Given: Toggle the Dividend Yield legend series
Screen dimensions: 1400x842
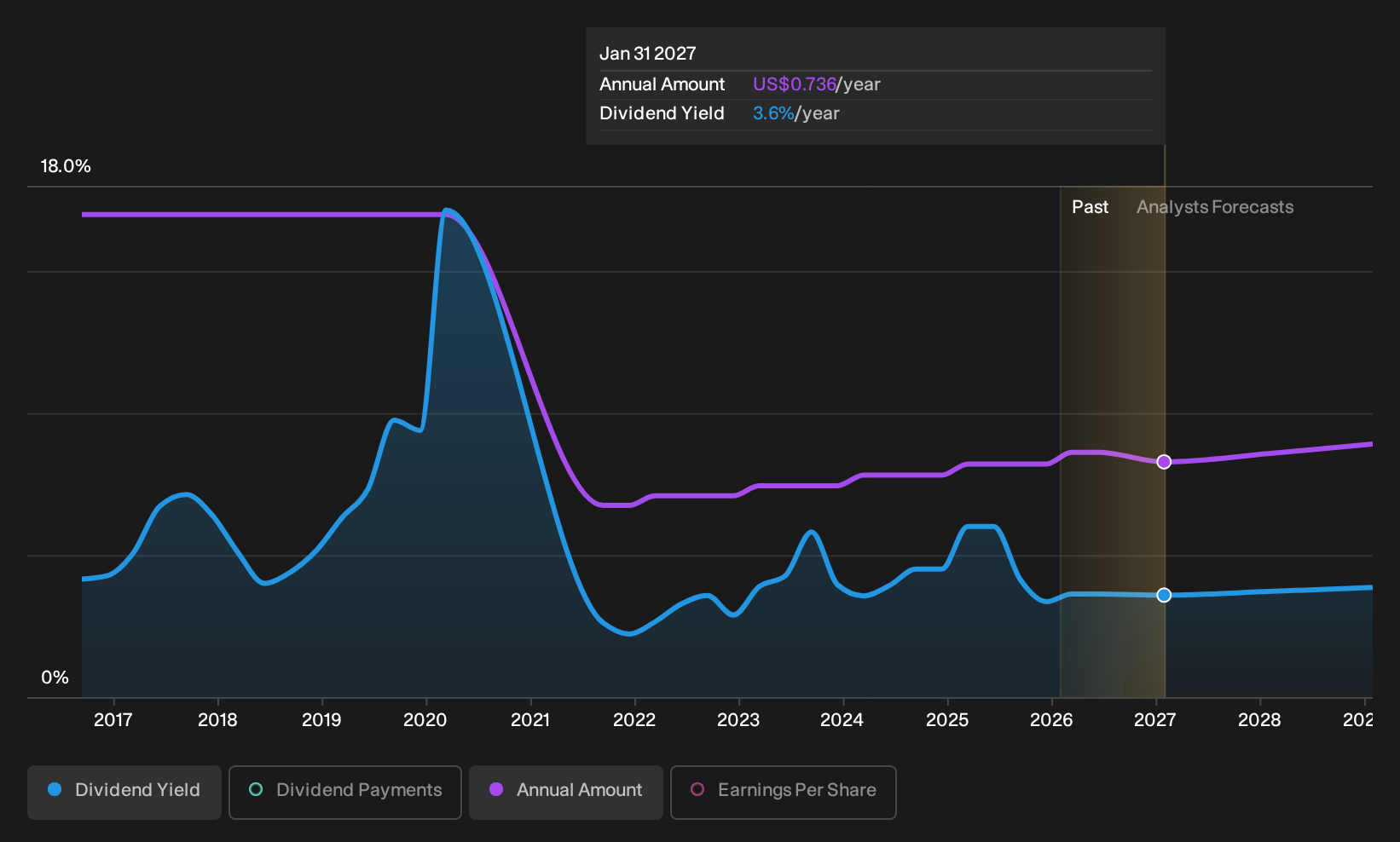Looking at the screenshot, I should point(124,792).
